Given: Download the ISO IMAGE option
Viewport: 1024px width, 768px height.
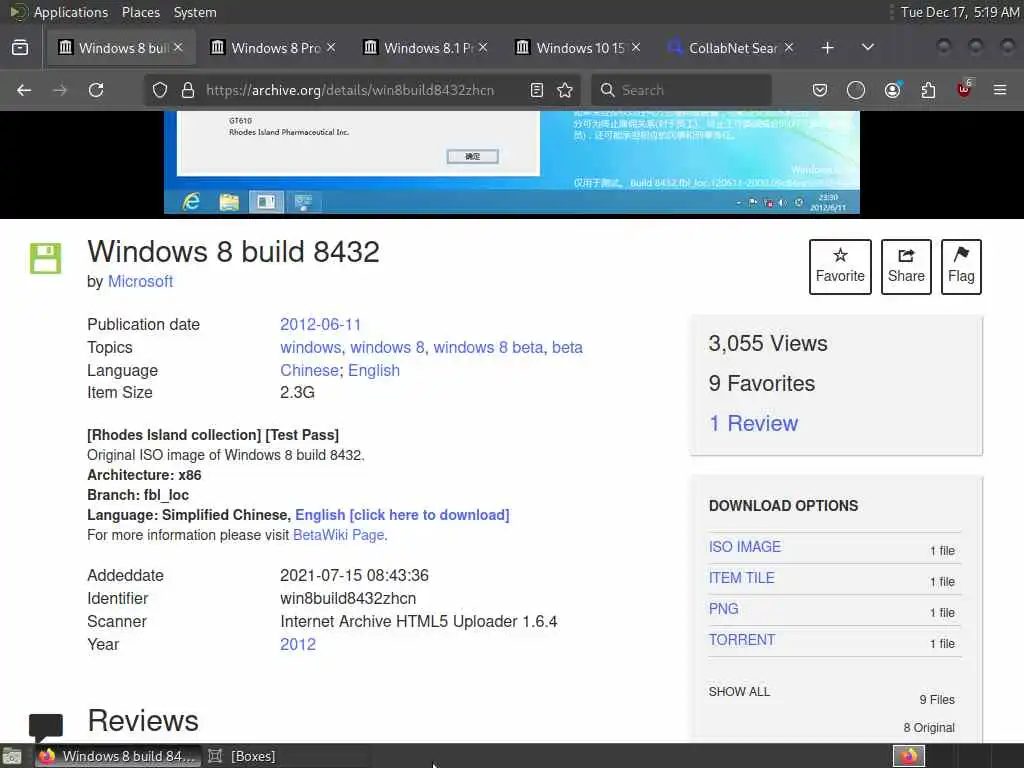Looking at the screenshot, I should tap(744, 547).
